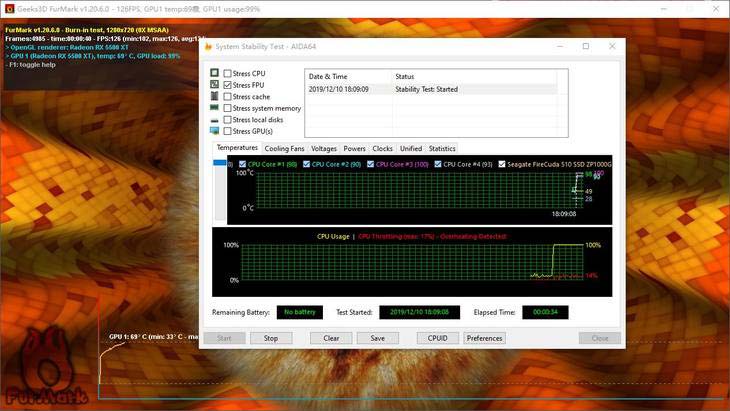Click the FurMark GPU 1 temperature graph label
This screenshot has height=411, width=730.
pyautogui.click(x=154, y=336)
